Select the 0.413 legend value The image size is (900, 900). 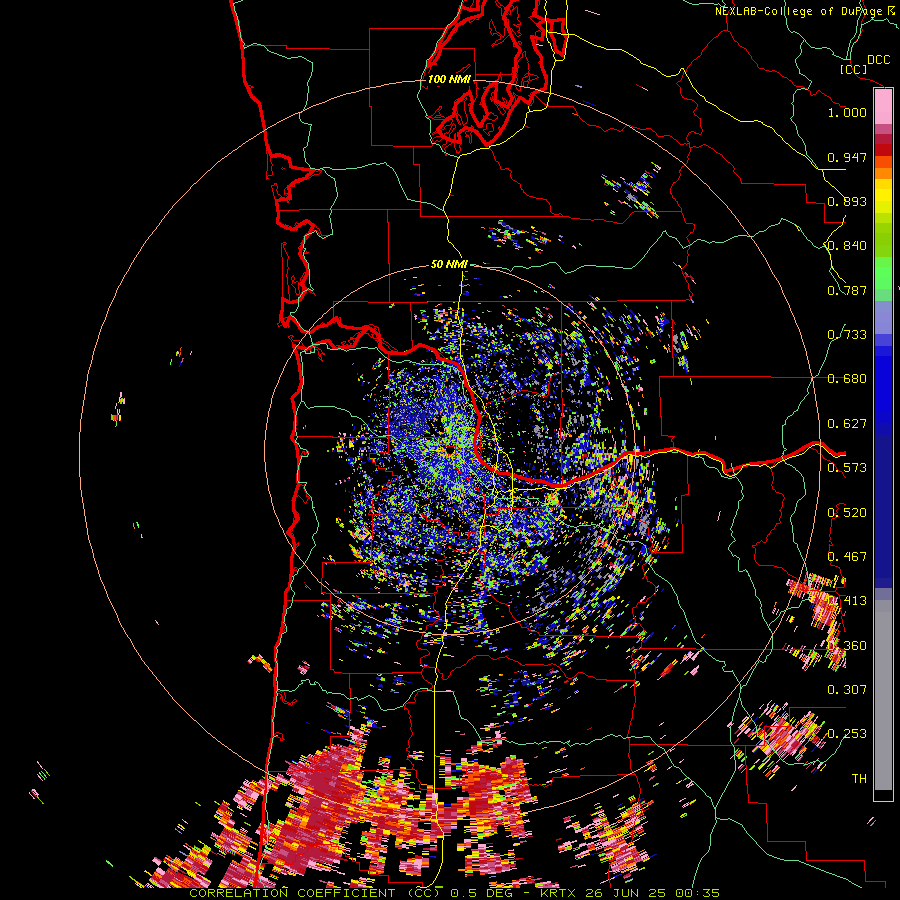847,601
